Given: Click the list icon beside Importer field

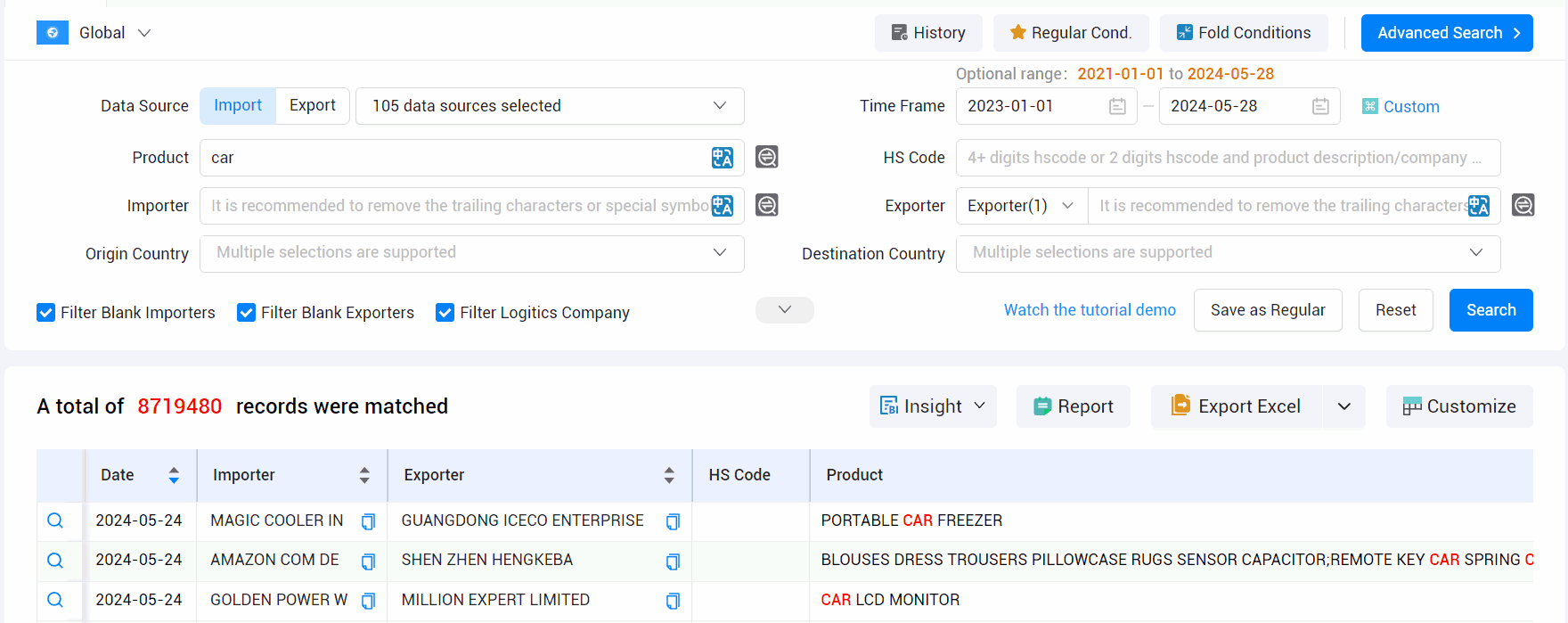Looking at the screenshot, I should coord(766,205).
